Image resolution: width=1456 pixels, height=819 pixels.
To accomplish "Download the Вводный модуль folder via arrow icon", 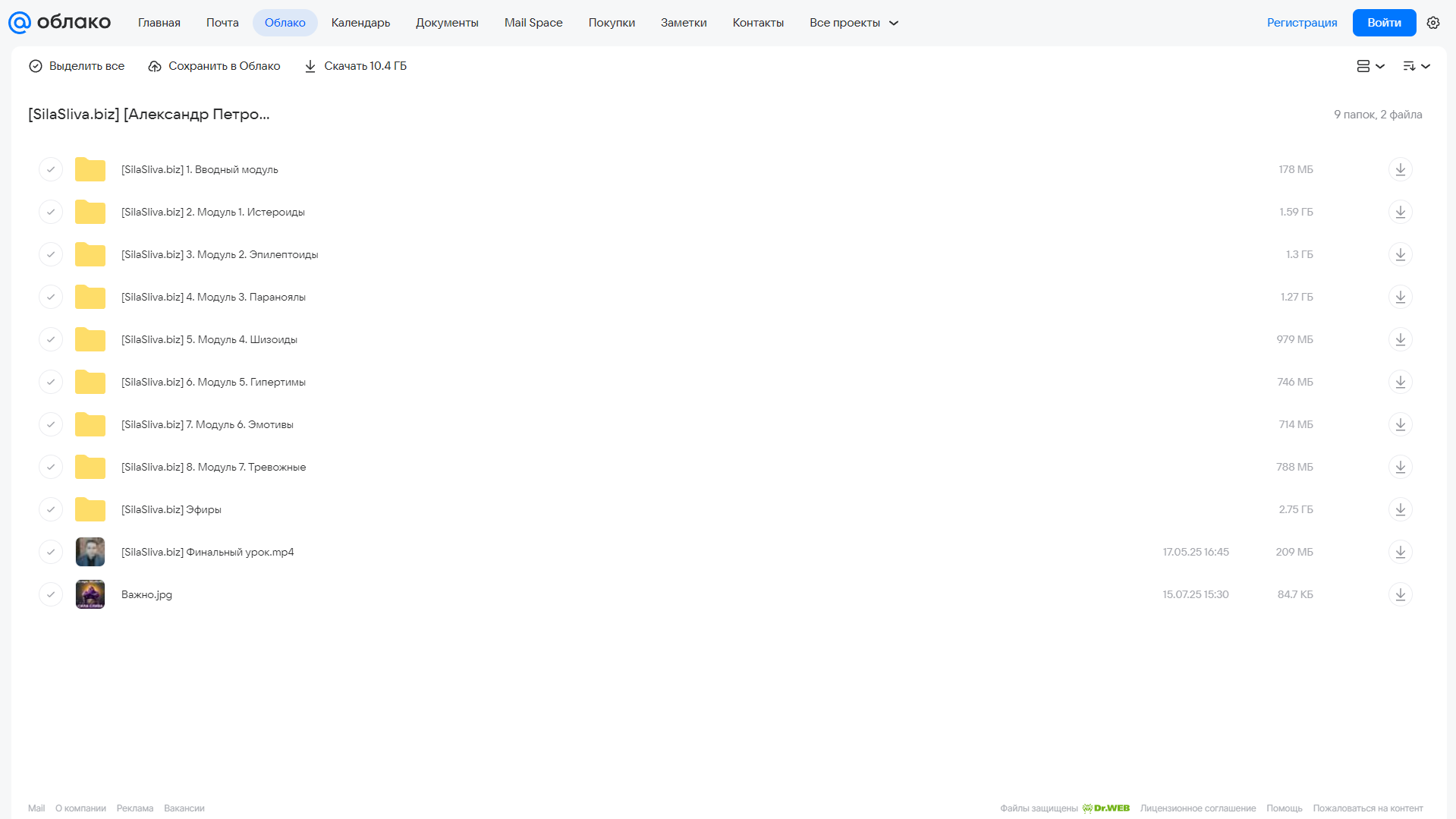I will coord(1400,169).
